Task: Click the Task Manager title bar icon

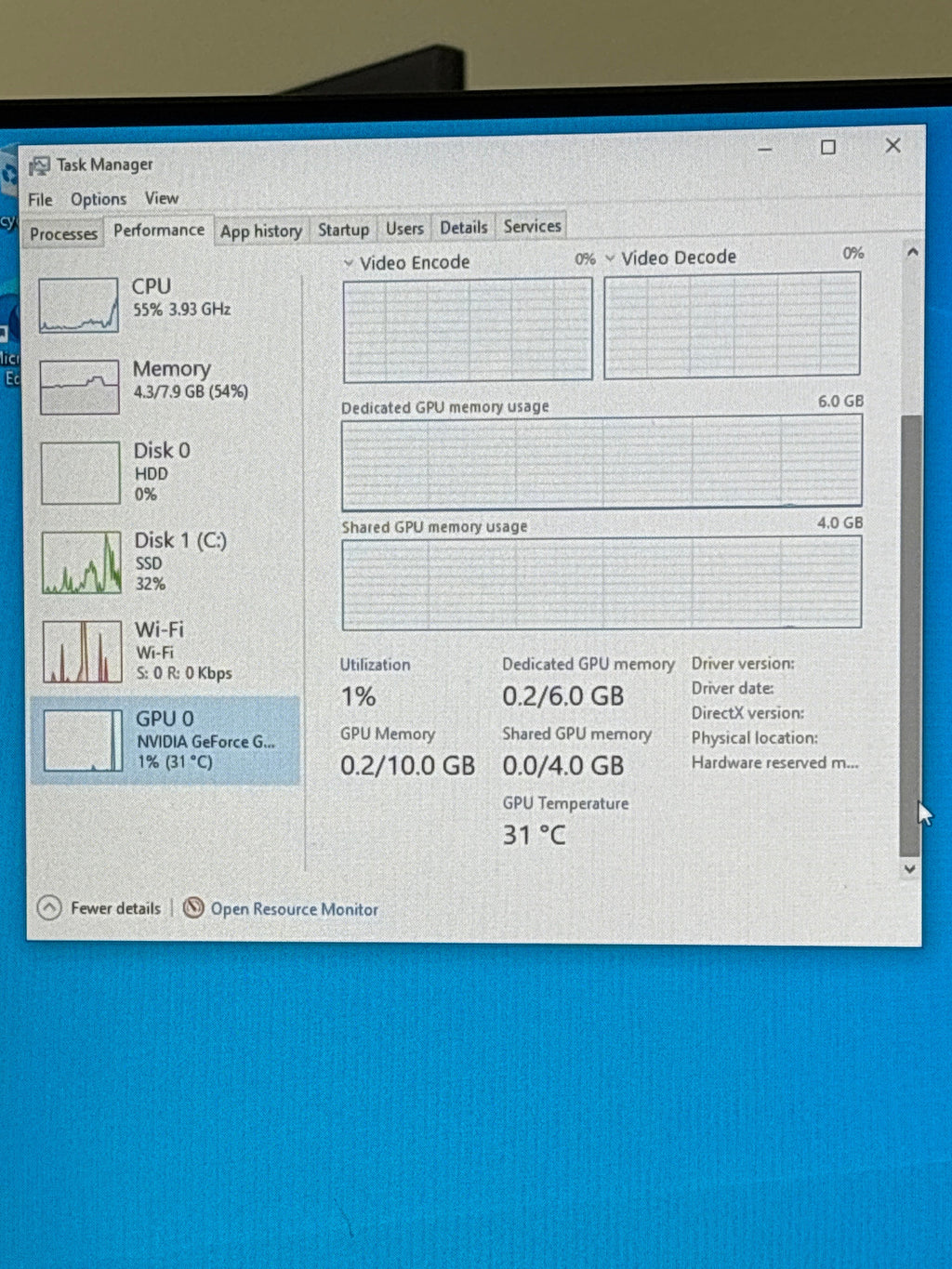Action: [39, 165]
